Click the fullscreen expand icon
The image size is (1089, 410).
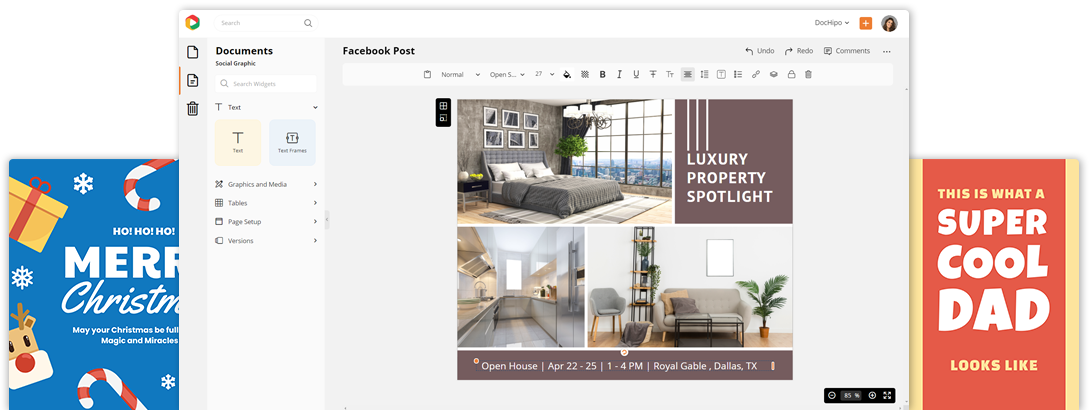click(x=888, y=395)
